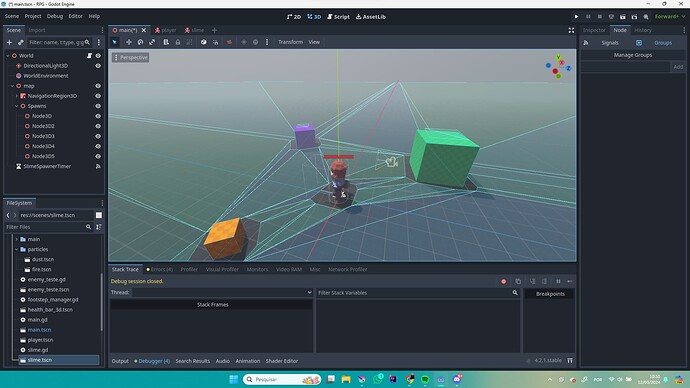This screenshot has width=690, height=388.
Task: Toggle distraction-free mode expand icon
Action: point(571,30)
